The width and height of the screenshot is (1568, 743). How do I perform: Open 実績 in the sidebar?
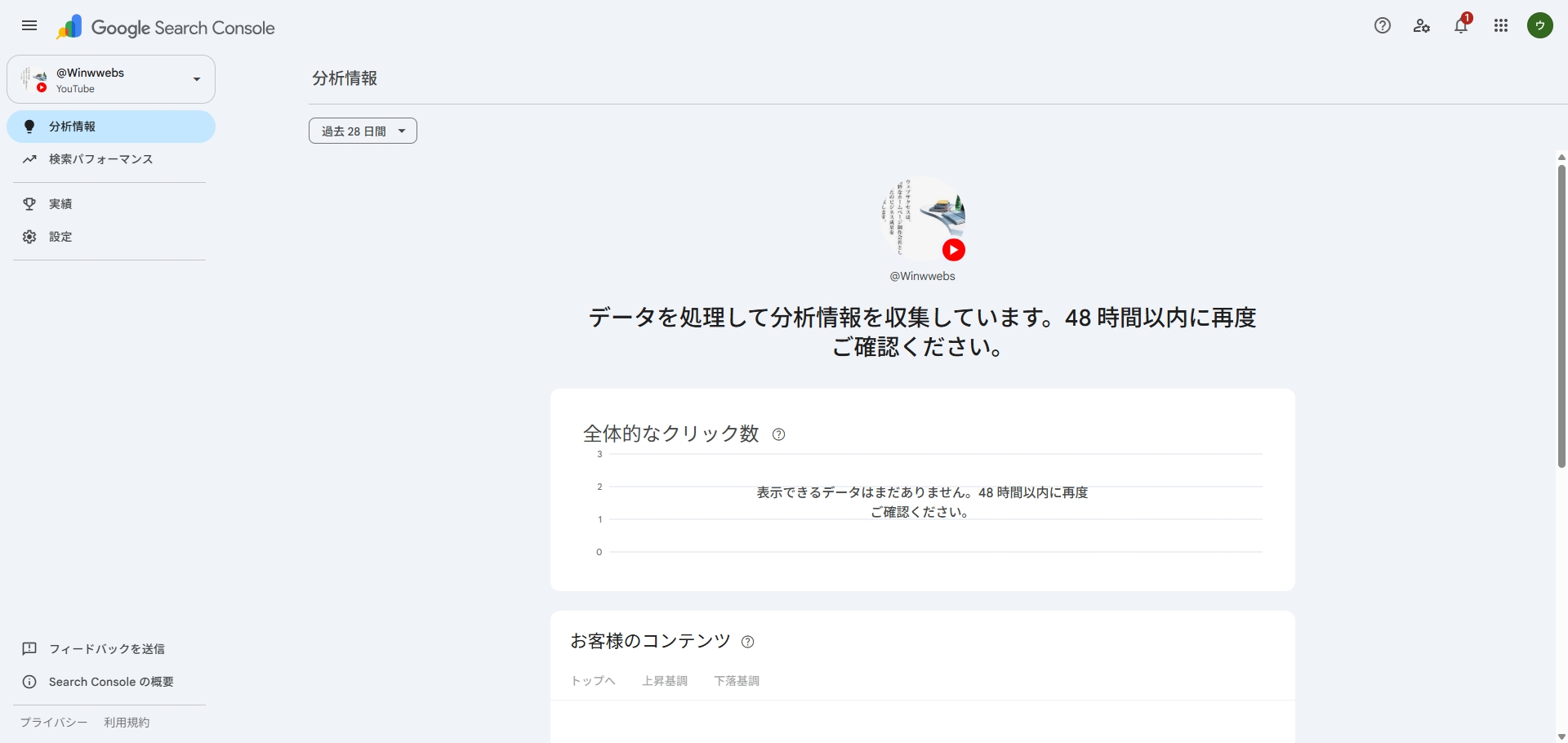[x=111, y=204]
